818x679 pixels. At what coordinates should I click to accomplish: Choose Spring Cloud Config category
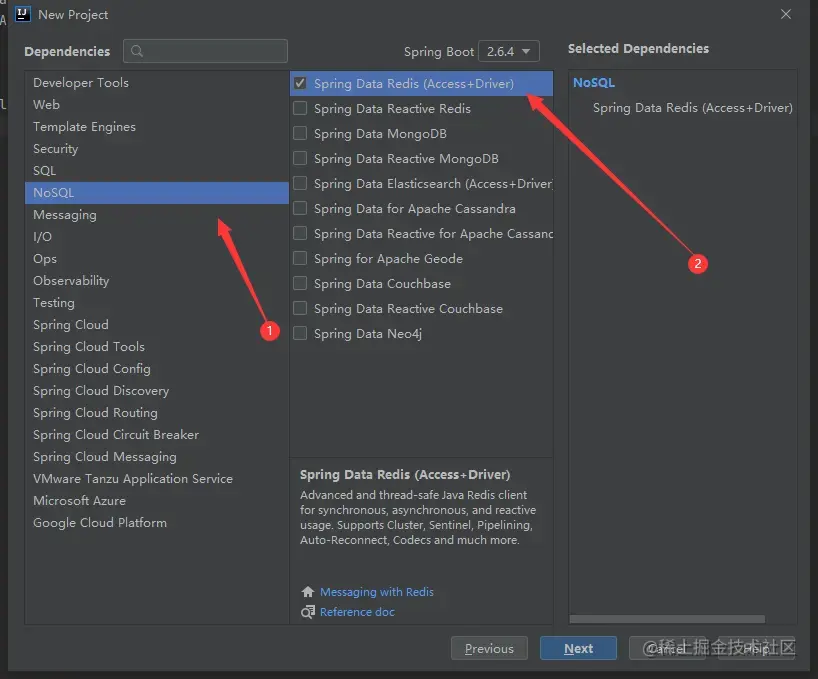click(x=157, y=369)
